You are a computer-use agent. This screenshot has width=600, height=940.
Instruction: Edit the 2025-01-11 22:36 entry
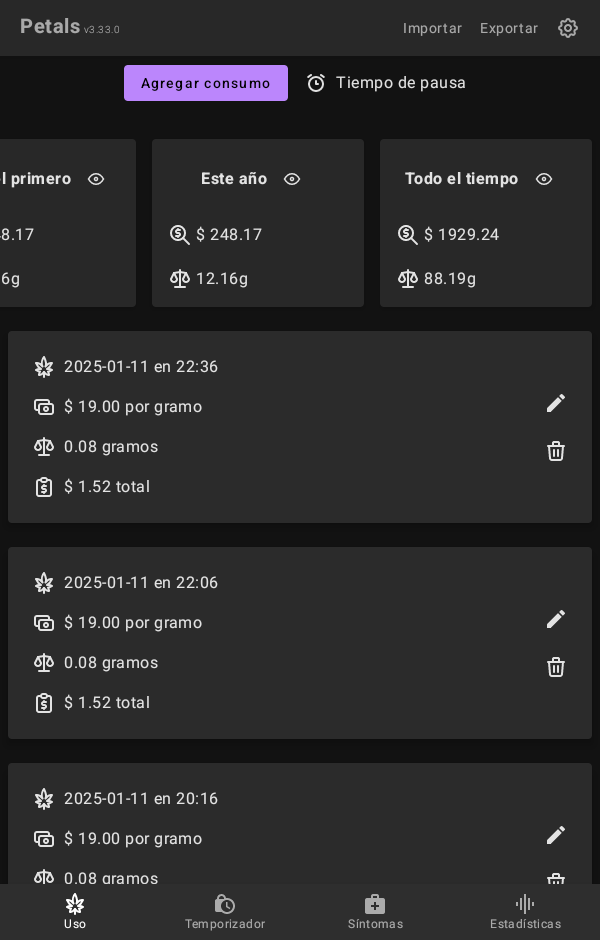556,403
